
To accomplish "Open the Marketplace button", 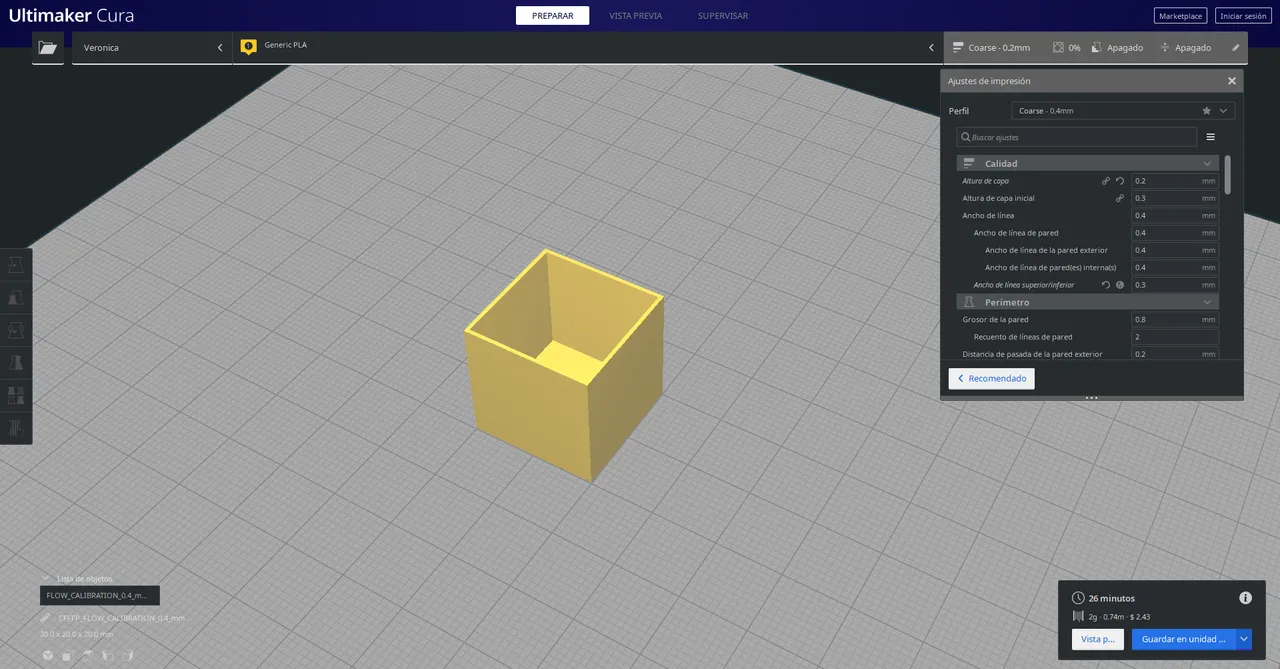I will click(x=1181, y=16).
